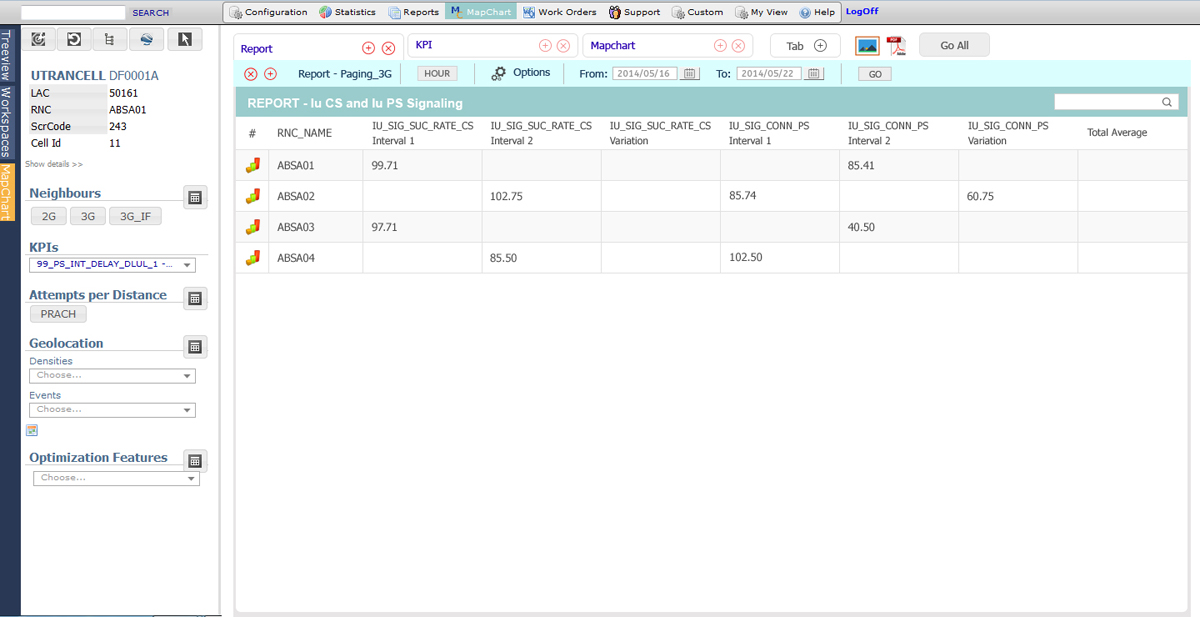Click the globe icon in sidebar toolbar
The image size is (1200, 617).
tap(147, 39)
